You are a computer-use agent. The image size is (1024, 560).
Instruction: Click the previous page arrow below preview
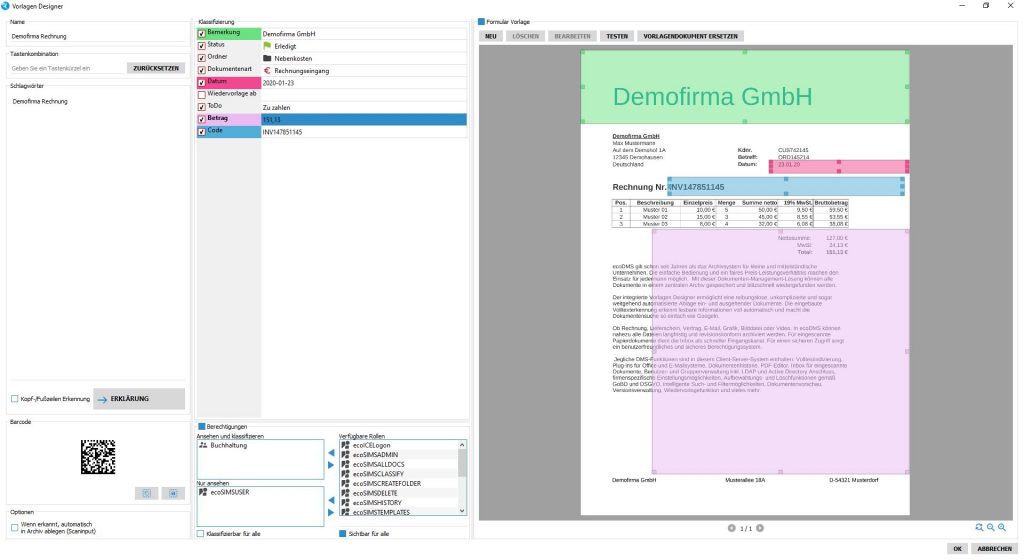point(731,527)
